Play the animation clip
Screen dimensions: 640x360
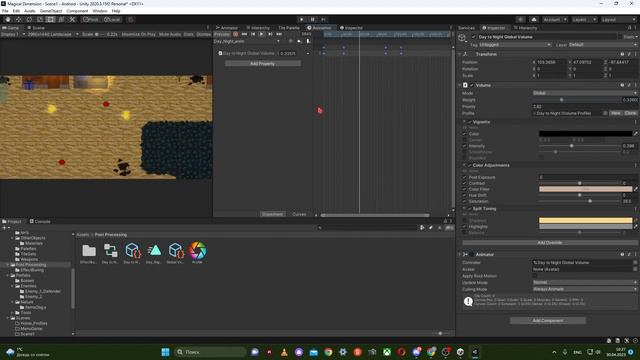point(262,34)
